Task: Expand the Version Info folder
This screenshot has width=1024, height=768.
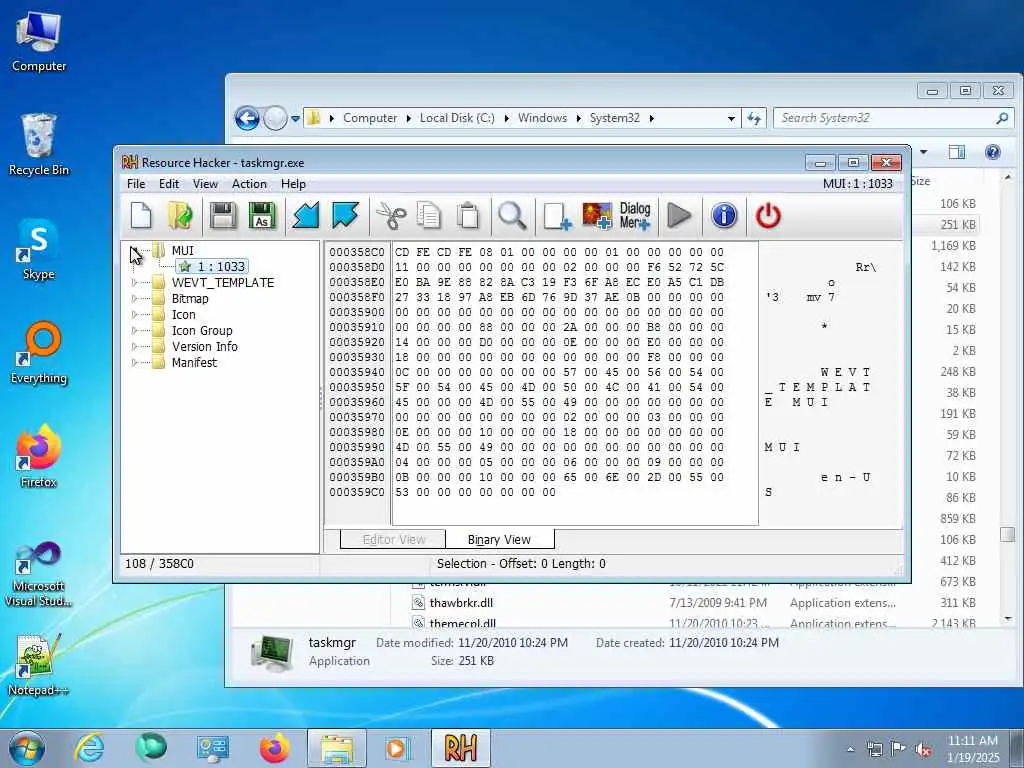Action: [135, 347]
